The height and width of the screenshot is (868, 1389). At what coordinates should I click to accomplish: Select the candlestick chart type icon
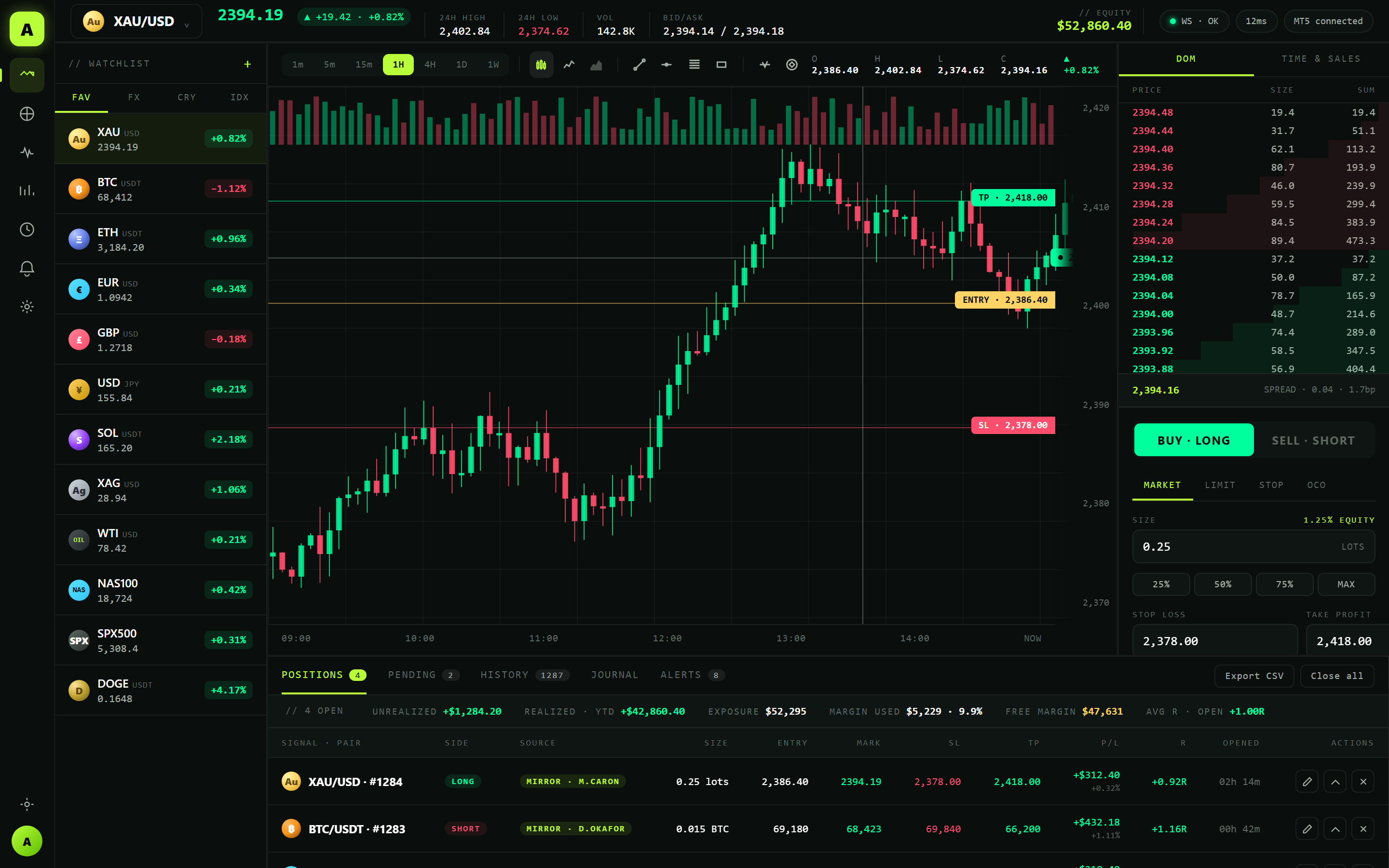pos(541,65)
